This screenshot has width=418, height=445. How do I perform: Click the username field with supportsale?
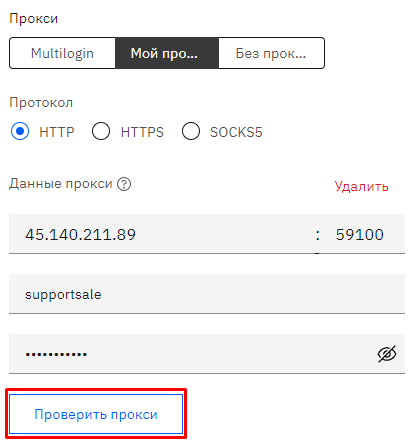[207, 294]
